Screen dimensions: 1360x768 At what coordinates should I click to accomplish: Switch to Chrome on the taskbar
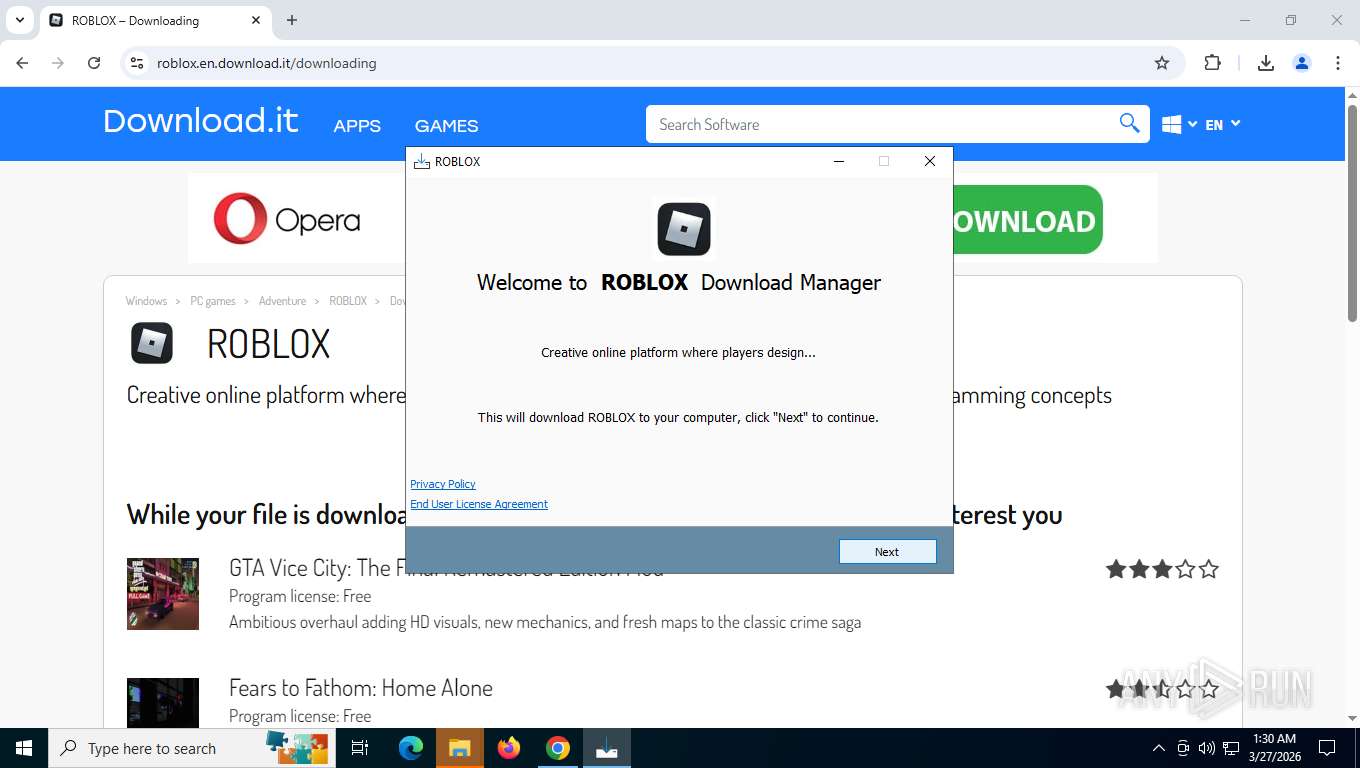click(558, 748)
